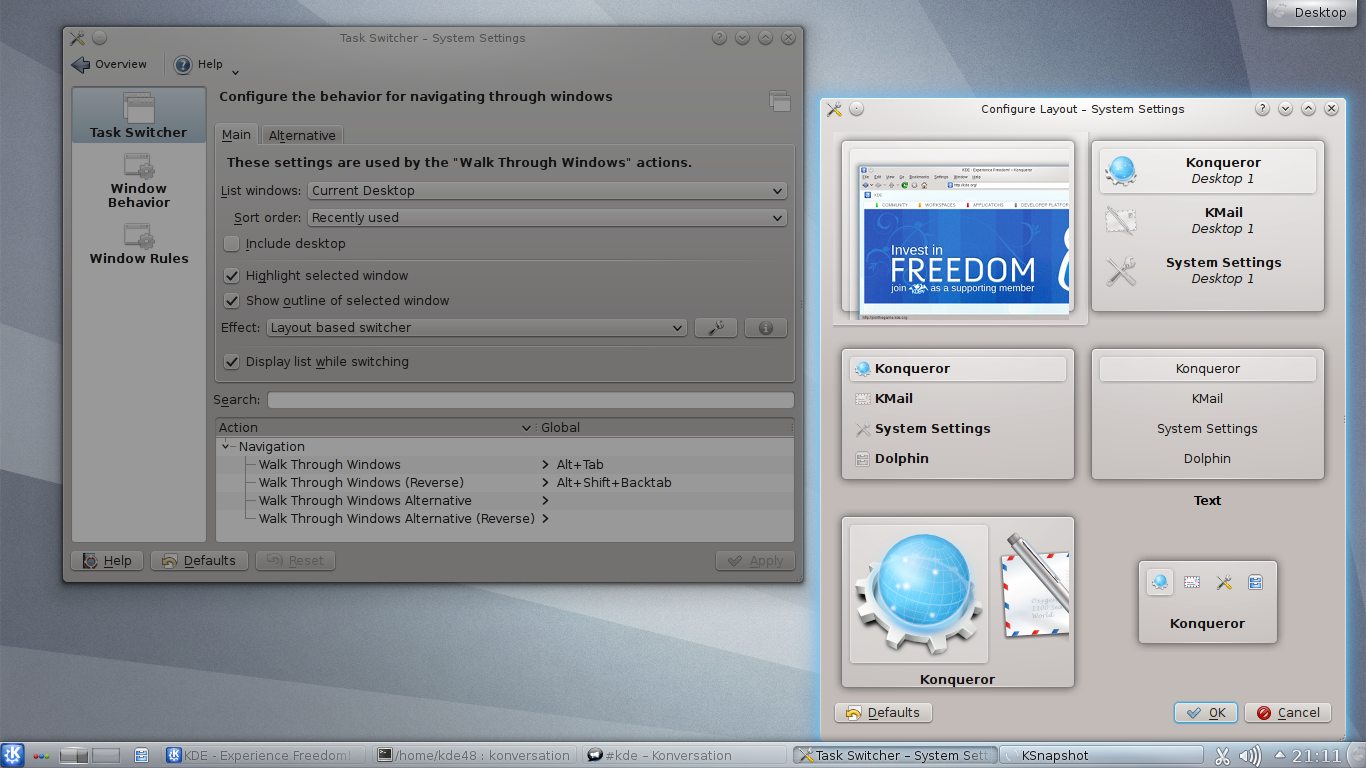Toggle Include desktop checkbox

pos(232,244)
